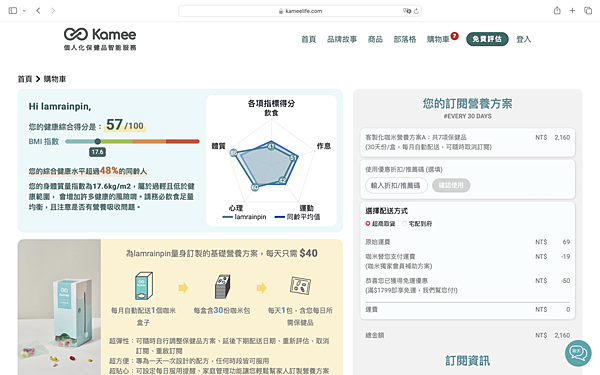Screen dimensions: 600x375
Task: Open the page translate icon in address bar
Action: 407,11
